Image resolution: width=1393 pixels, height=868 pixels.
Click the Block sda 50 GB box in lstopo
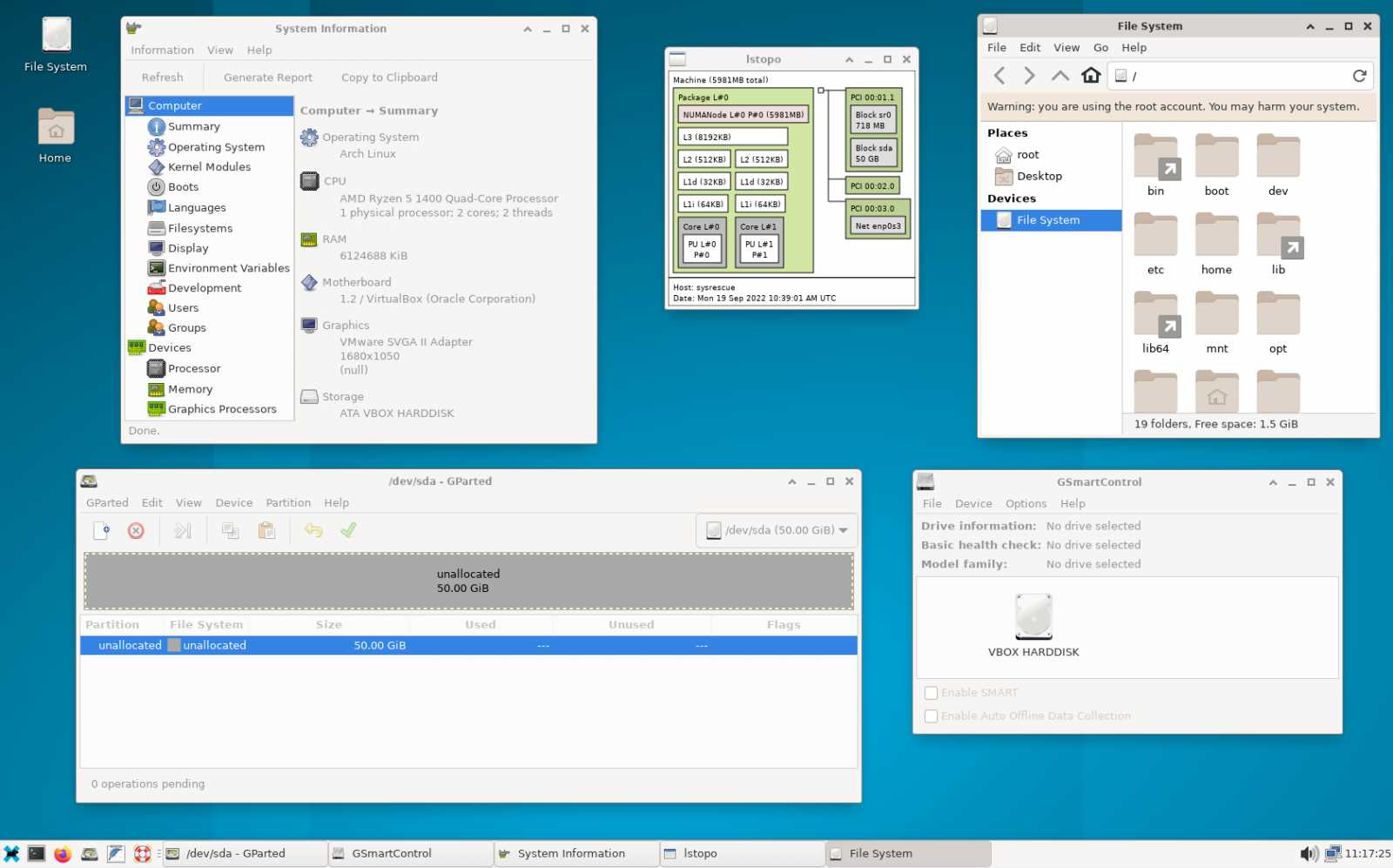pyautogui.click(x=873, y=153)
